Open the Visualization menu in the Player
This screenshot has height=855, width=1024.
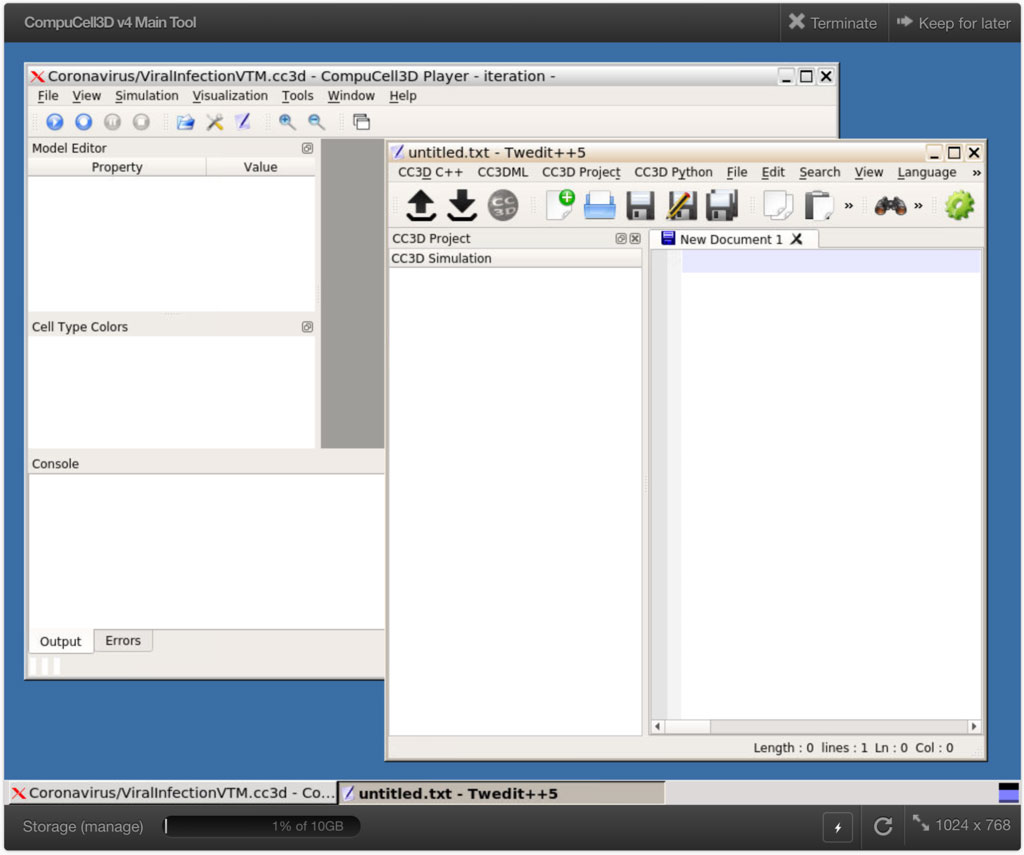click(230, 96)
